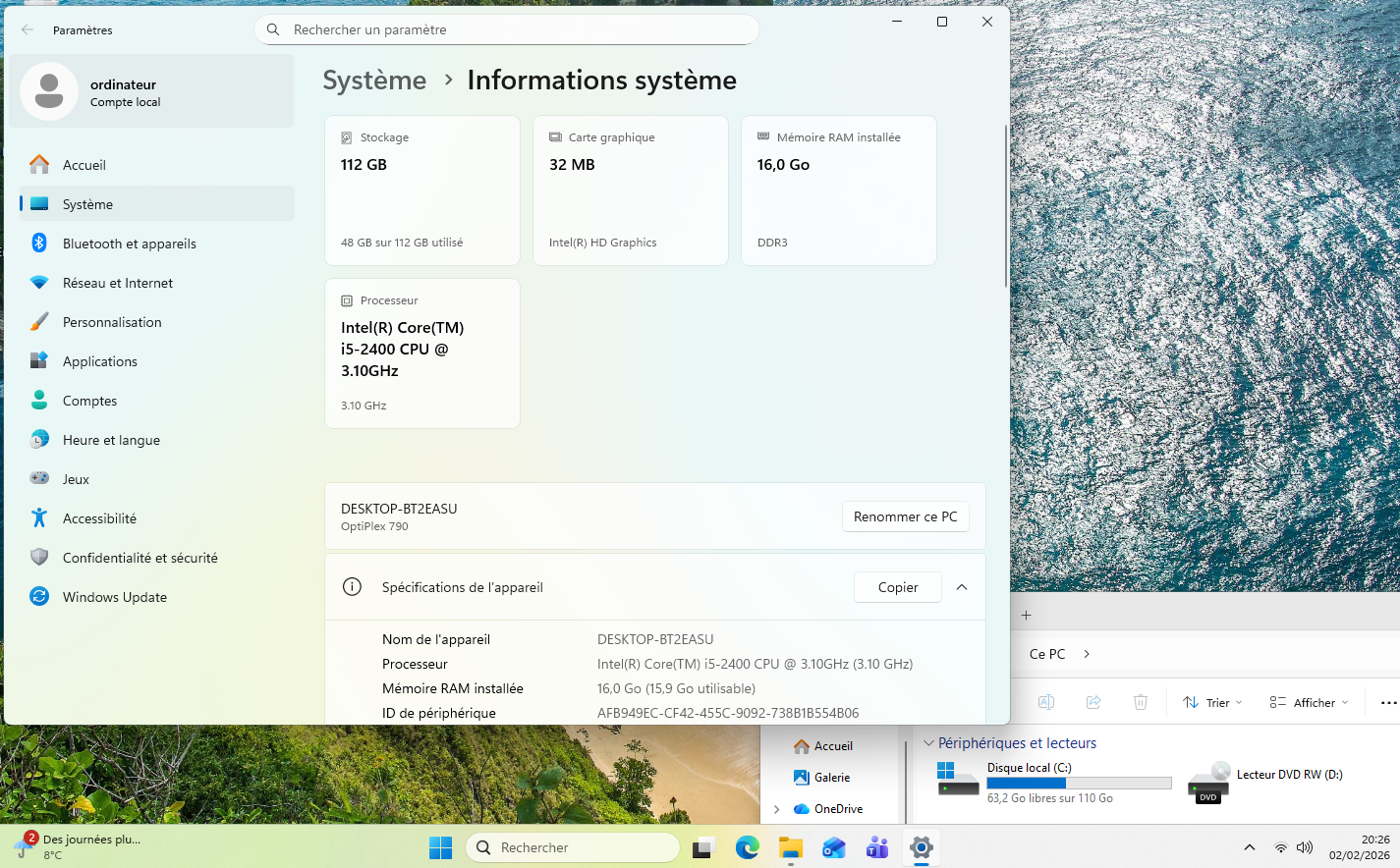The height and width of the screenshot is (868, 1400).
Task: Click the back arrow in Paramètres
Action: 28,30
